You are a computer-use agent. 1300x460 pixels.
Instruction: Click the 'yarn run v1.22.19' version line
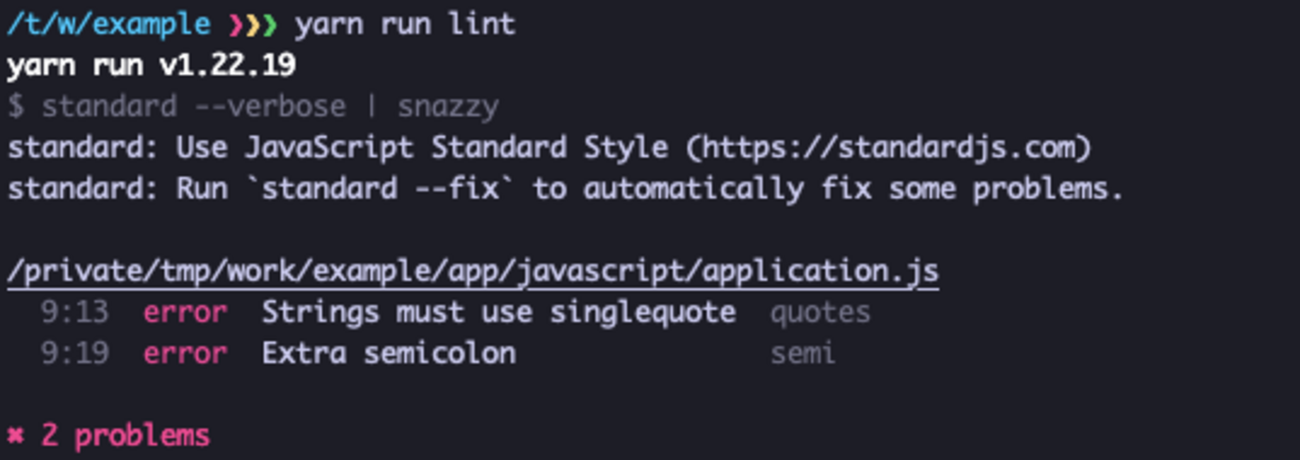(151, 66)
